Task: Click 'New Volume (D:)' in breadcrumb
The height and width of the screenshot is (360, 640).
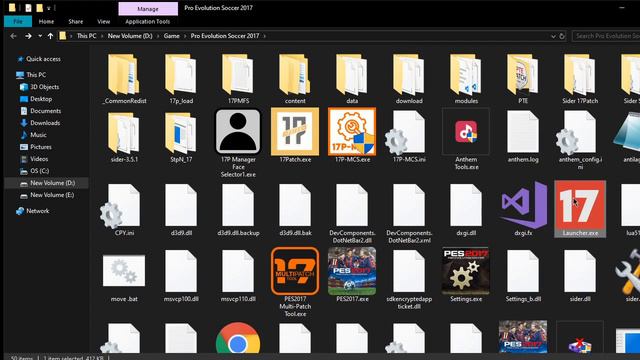Action: point(130,36)
